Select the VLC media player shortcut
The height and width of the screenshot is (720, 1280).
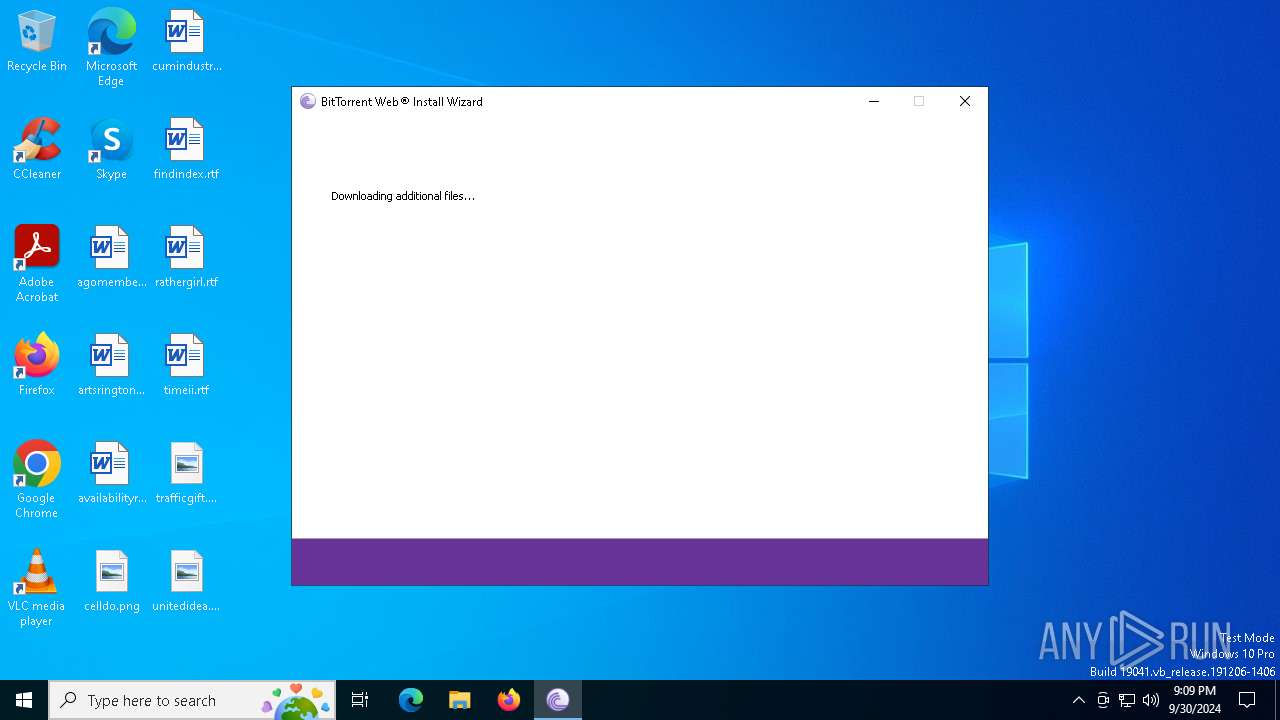[37, 588]
